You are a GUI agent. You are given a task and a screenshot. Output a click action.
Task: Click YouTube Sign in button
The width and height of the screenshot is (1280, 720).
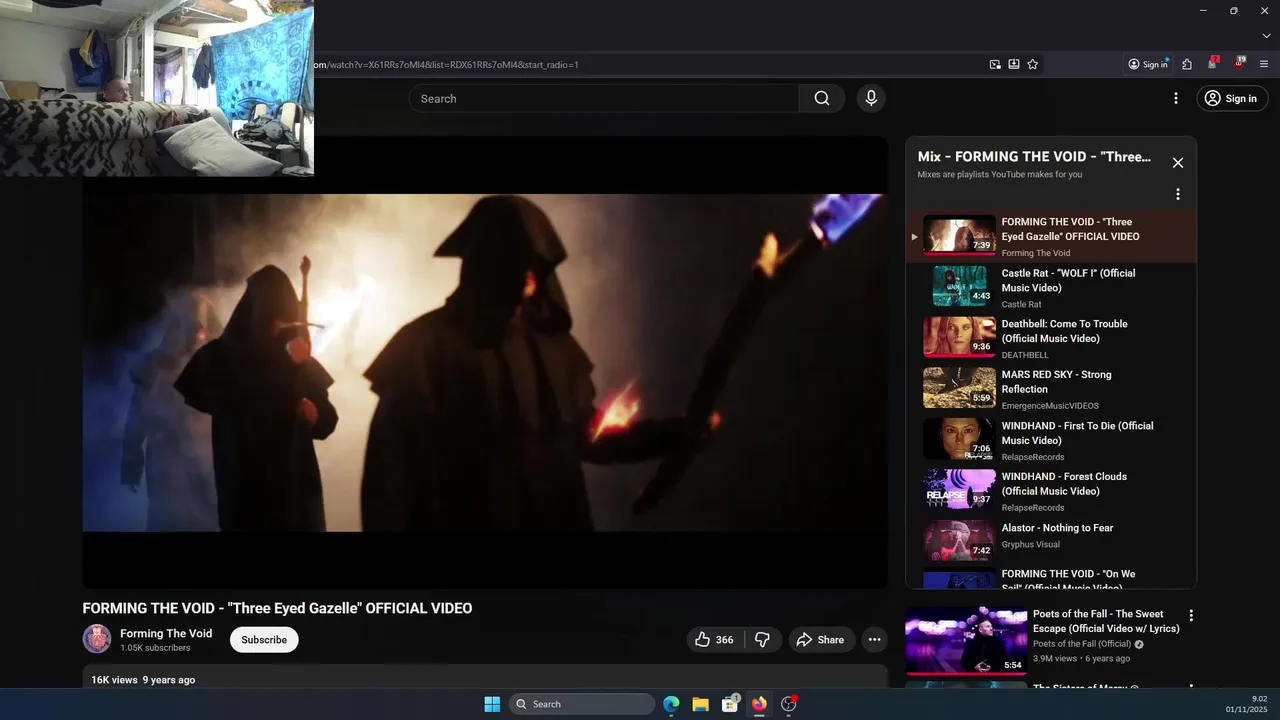pos(1232,98)
